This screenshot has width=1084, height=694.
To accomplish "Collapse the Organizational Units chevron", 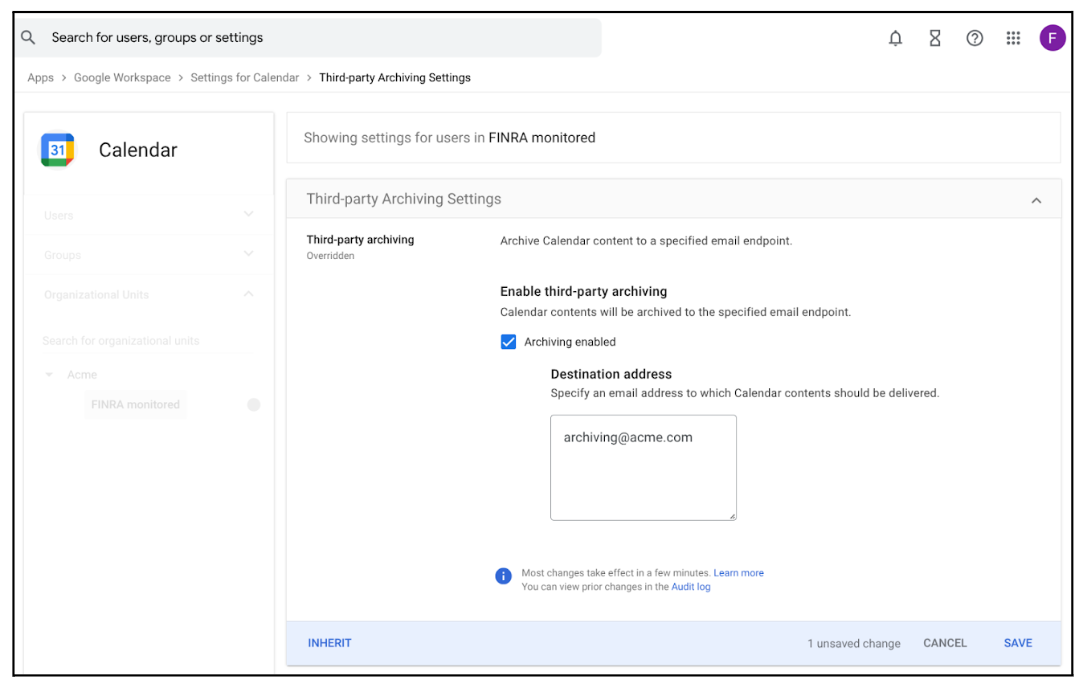I will click(248, 294).
